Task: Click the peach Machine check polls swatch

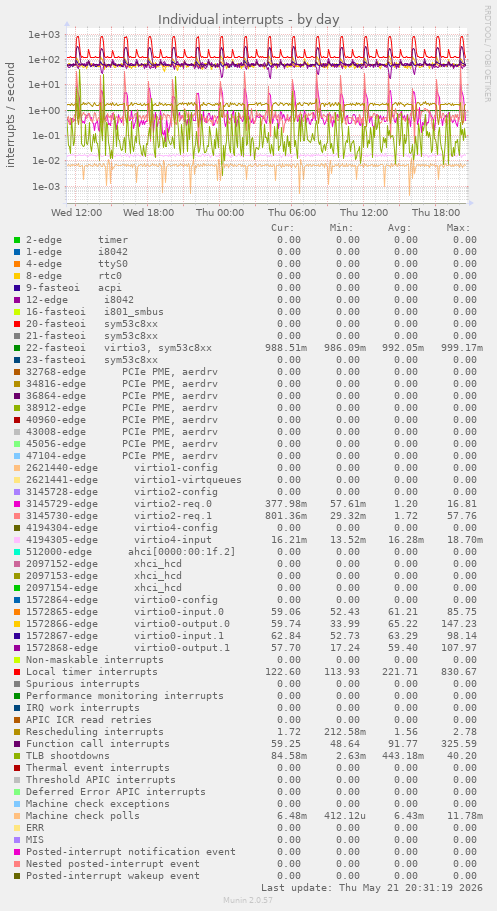Action: pyautogui.click(x=17, y=816)
